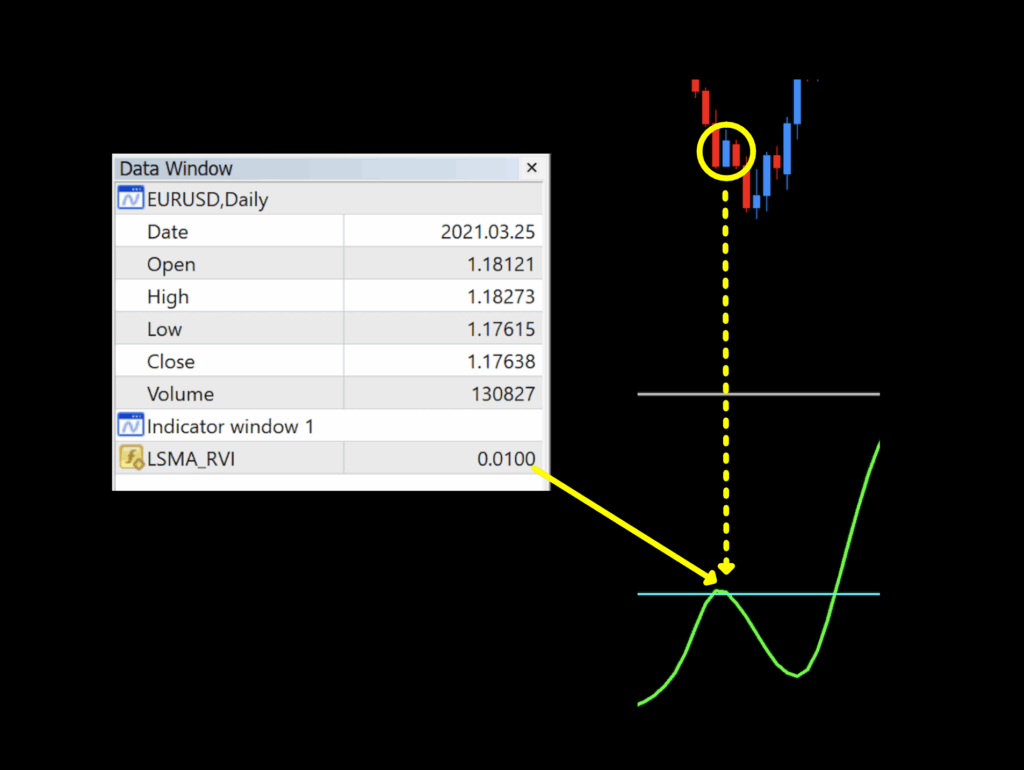Click the LSMA_RVI value 0.0100
The width and height of the screenshot is (1024, 770).
[x=506, y=459]
